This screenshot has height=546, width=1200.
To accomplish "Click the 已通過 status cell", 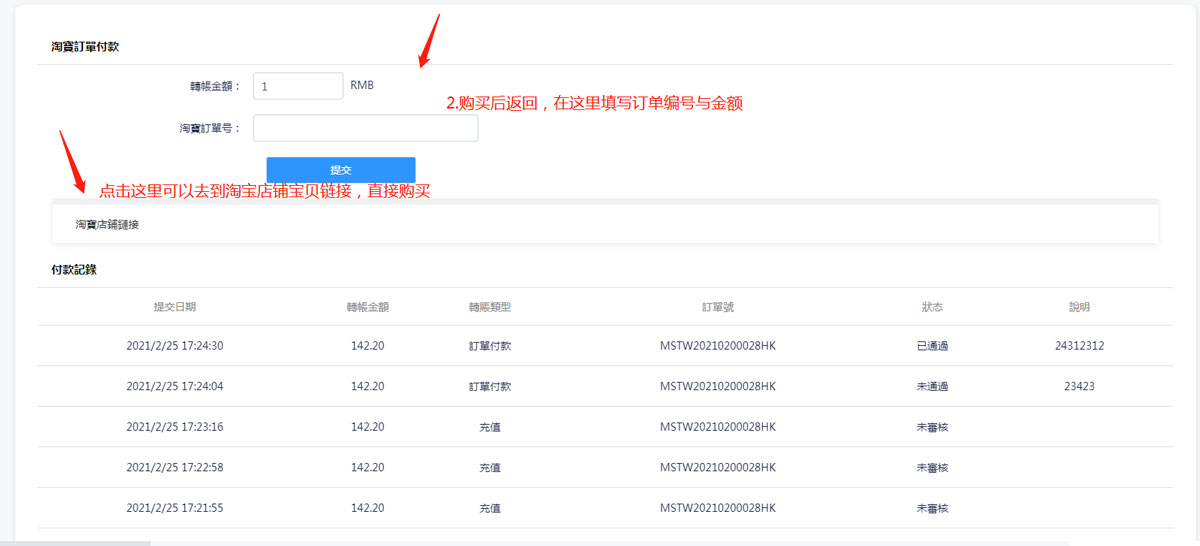I will [x=932, y=346].
